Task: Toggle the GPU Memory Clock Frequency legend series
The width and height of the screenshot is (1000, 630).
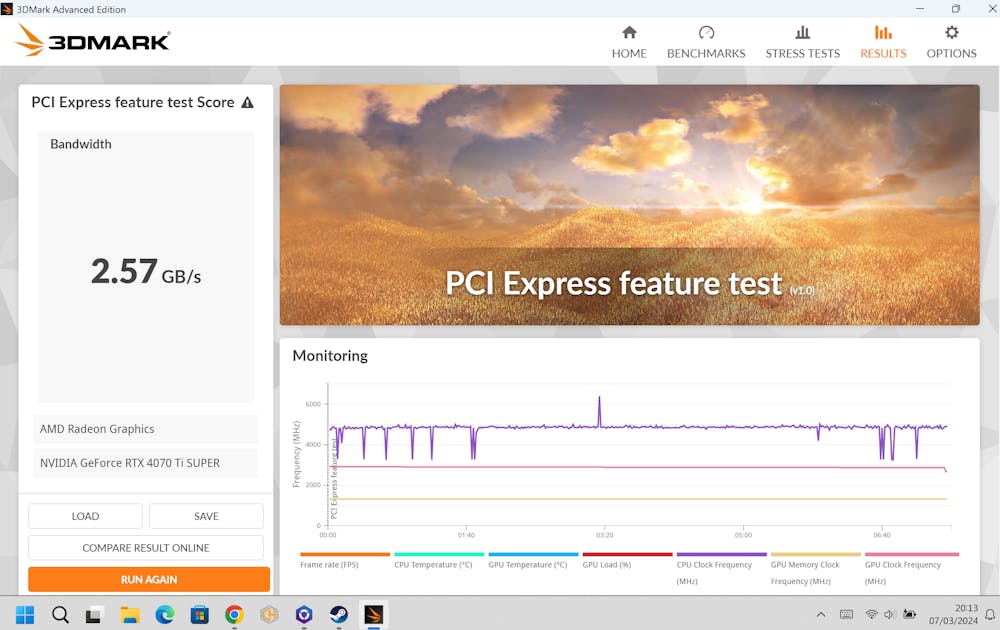Action: [x=815, y=568]
